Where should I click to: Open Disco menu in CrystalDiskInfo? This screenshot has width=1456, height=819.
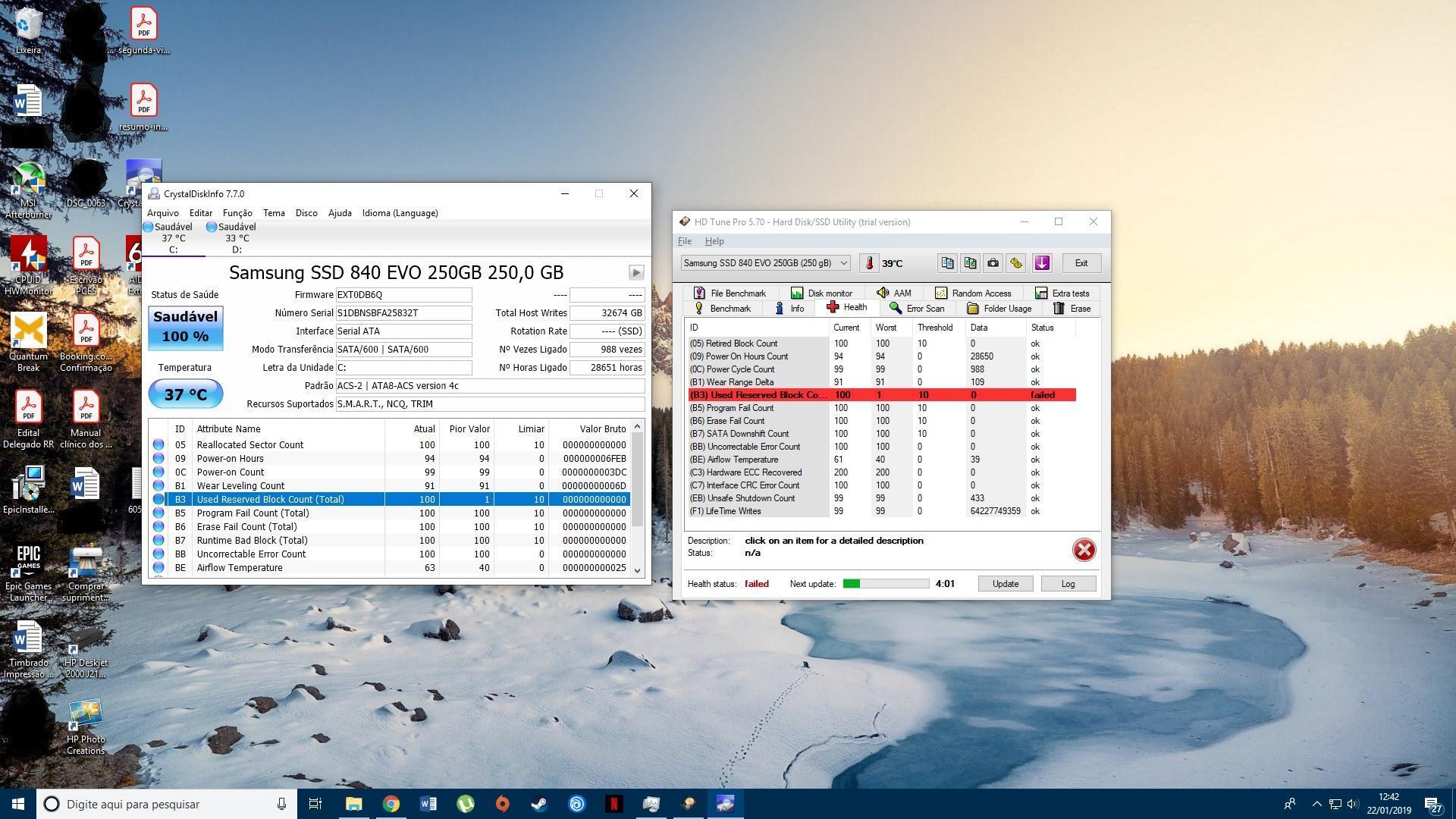tap(306, 213)
